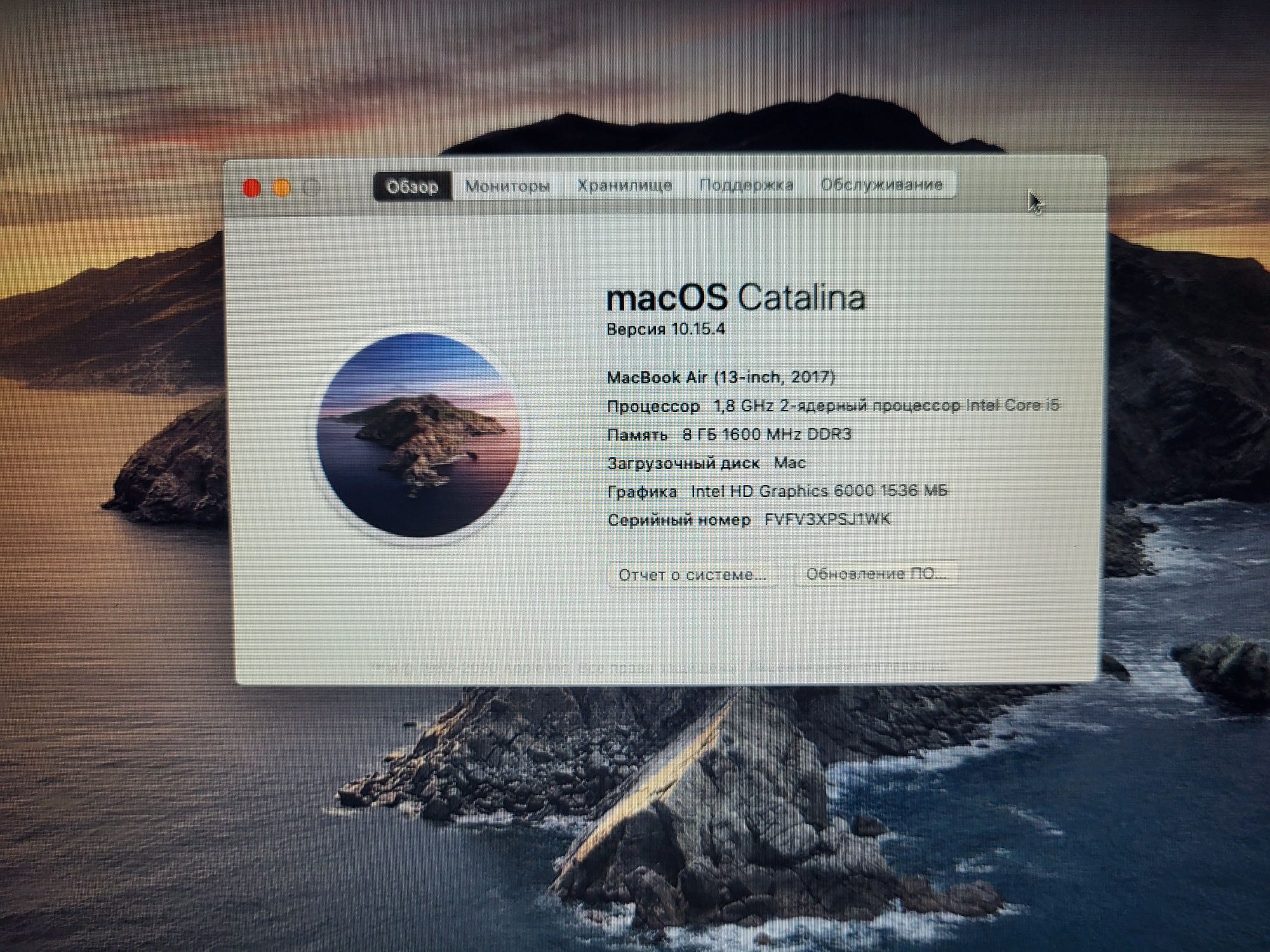Click the Загрузочный диск Mac line
The image size is (1270, 952).
[x=706, y=463]
